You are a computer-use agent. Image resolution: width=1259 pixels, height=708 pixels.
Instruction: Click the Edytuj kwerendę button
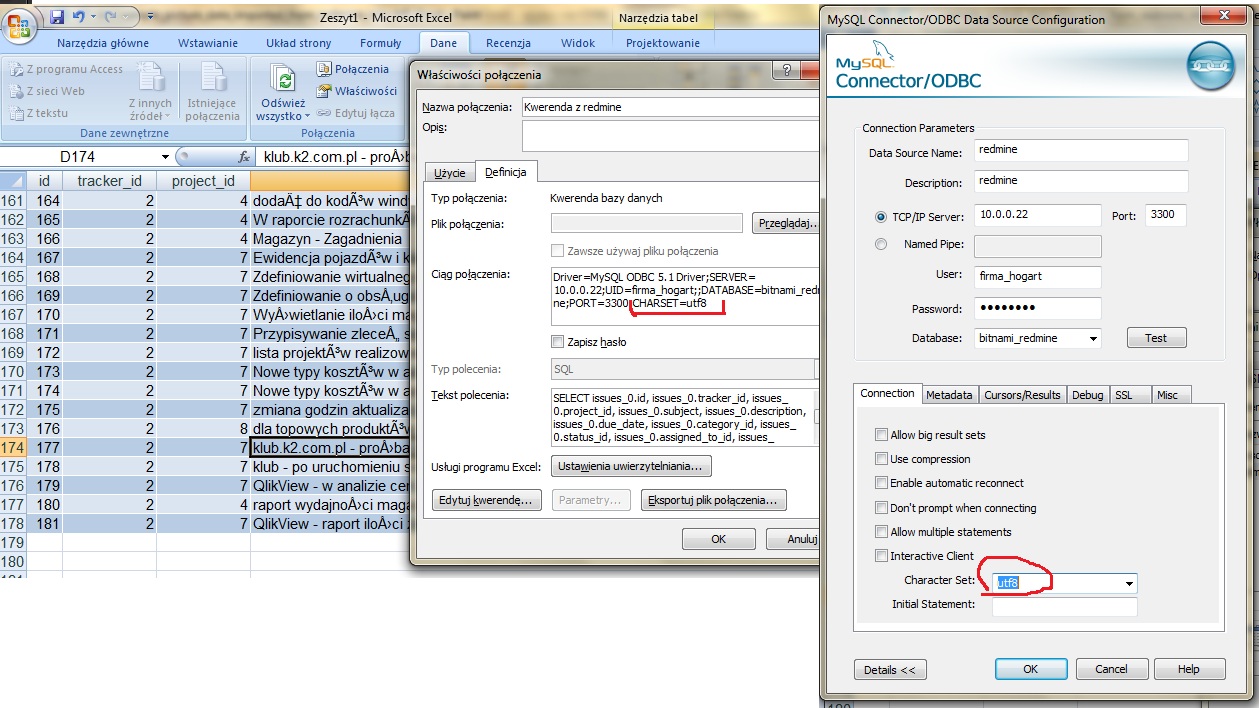pos(487,500)
